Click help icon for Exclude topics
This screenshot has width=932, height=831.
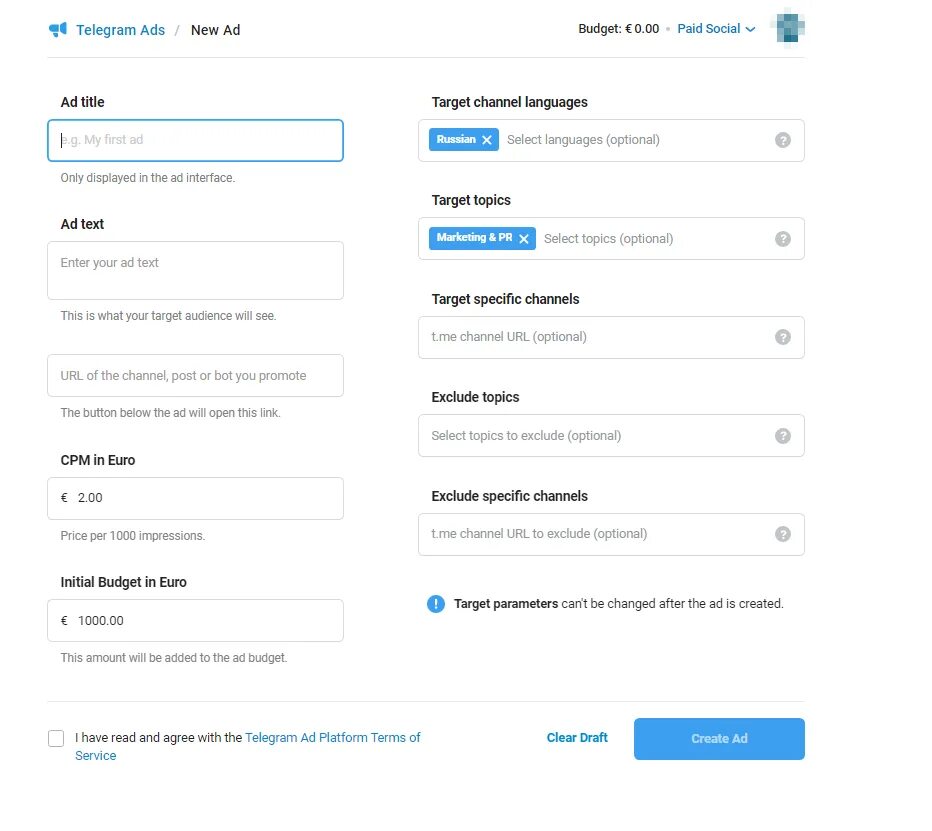pyautogui.click(x=783, y=436)
